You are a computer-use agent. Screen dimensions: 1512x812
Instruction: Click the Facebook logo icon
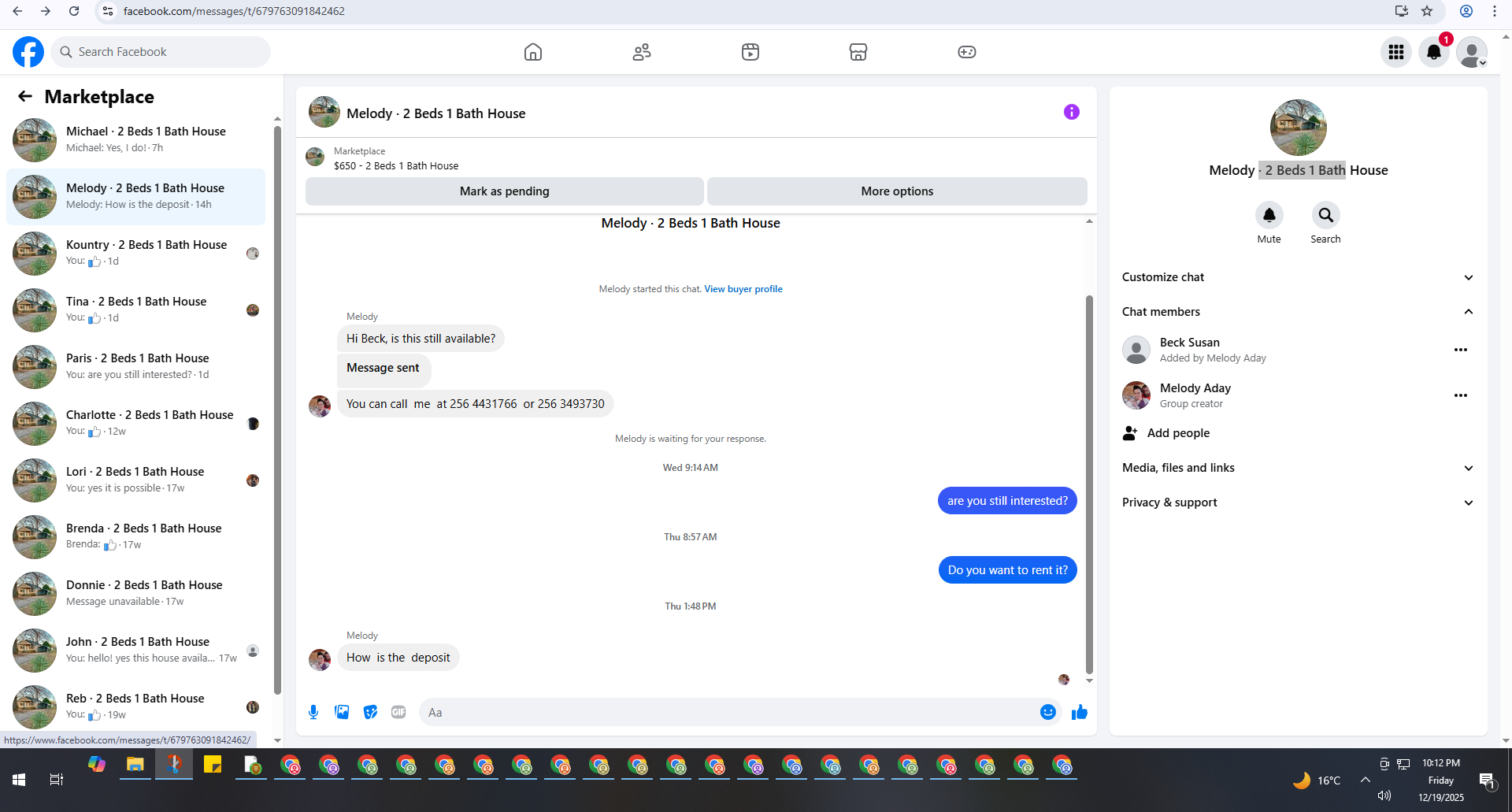click(x=28, y=52)
